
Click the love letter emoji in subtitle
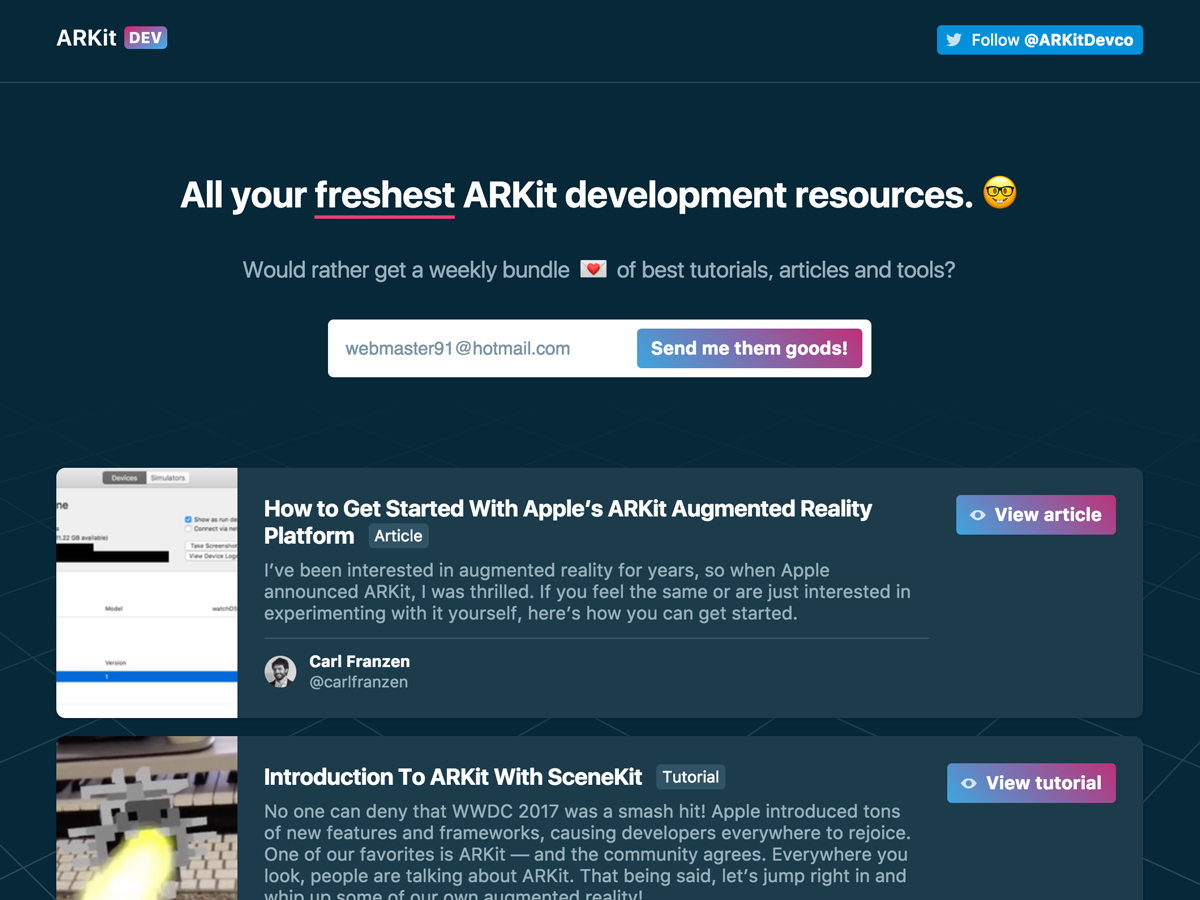click(x=592, y=268)
